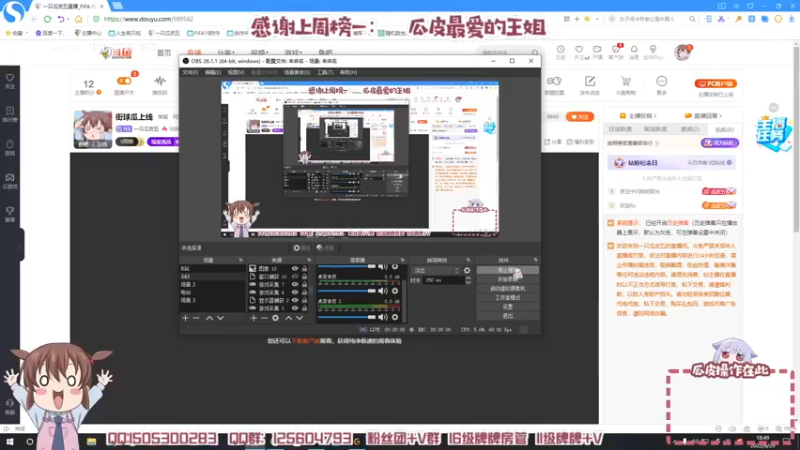Click the browser undo/restore tab icon

pyautogui.click(x=61, y=19)
